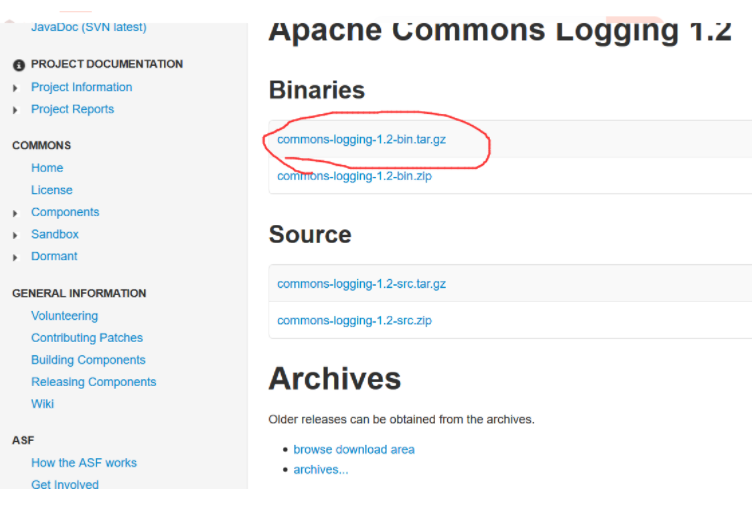Open the Project Information link
The height and width of the screenshot is (507, 752).
pos(82,87)
